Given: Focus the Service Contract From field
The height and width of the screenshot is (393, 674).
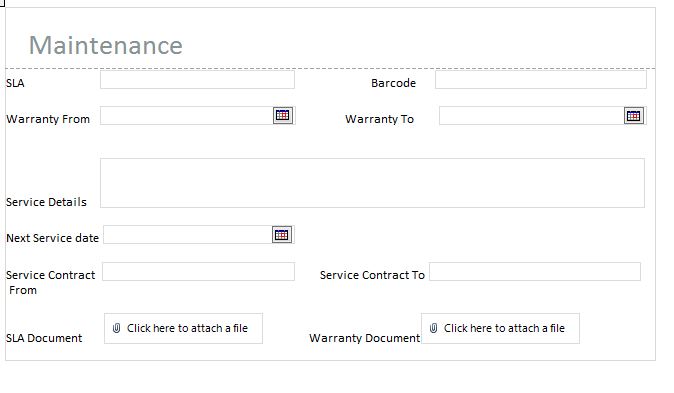Looking at the screenshot, I should (x=199, y=272).
